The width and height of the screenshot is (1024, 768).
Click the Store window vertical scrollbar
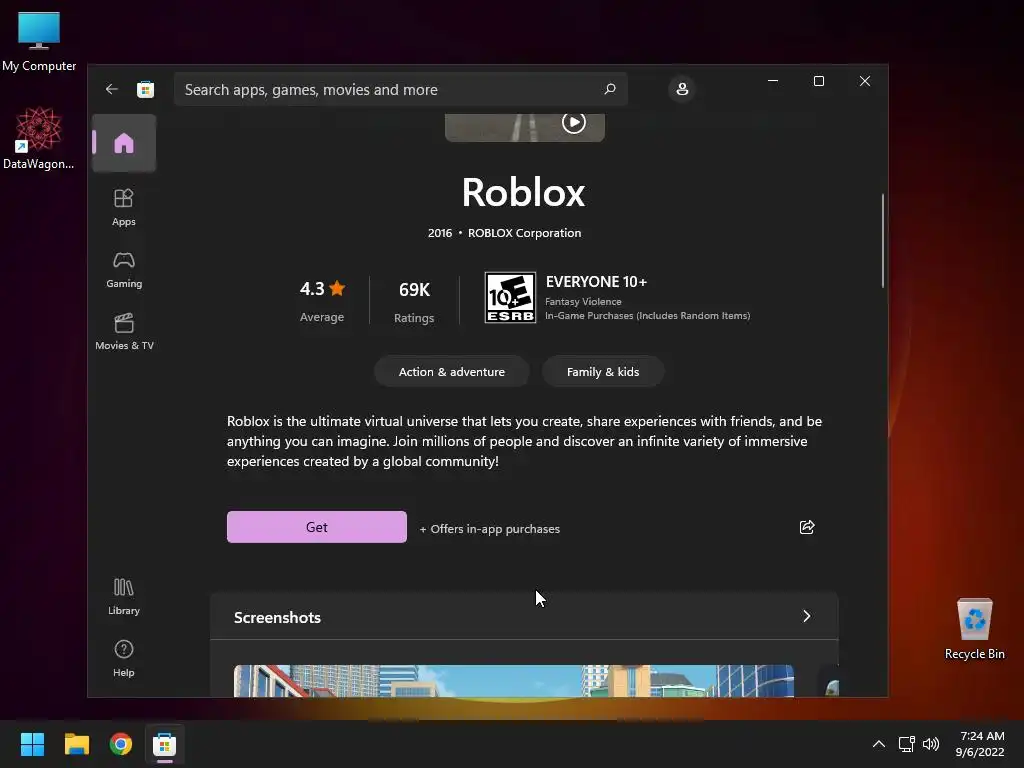point(883,240)
